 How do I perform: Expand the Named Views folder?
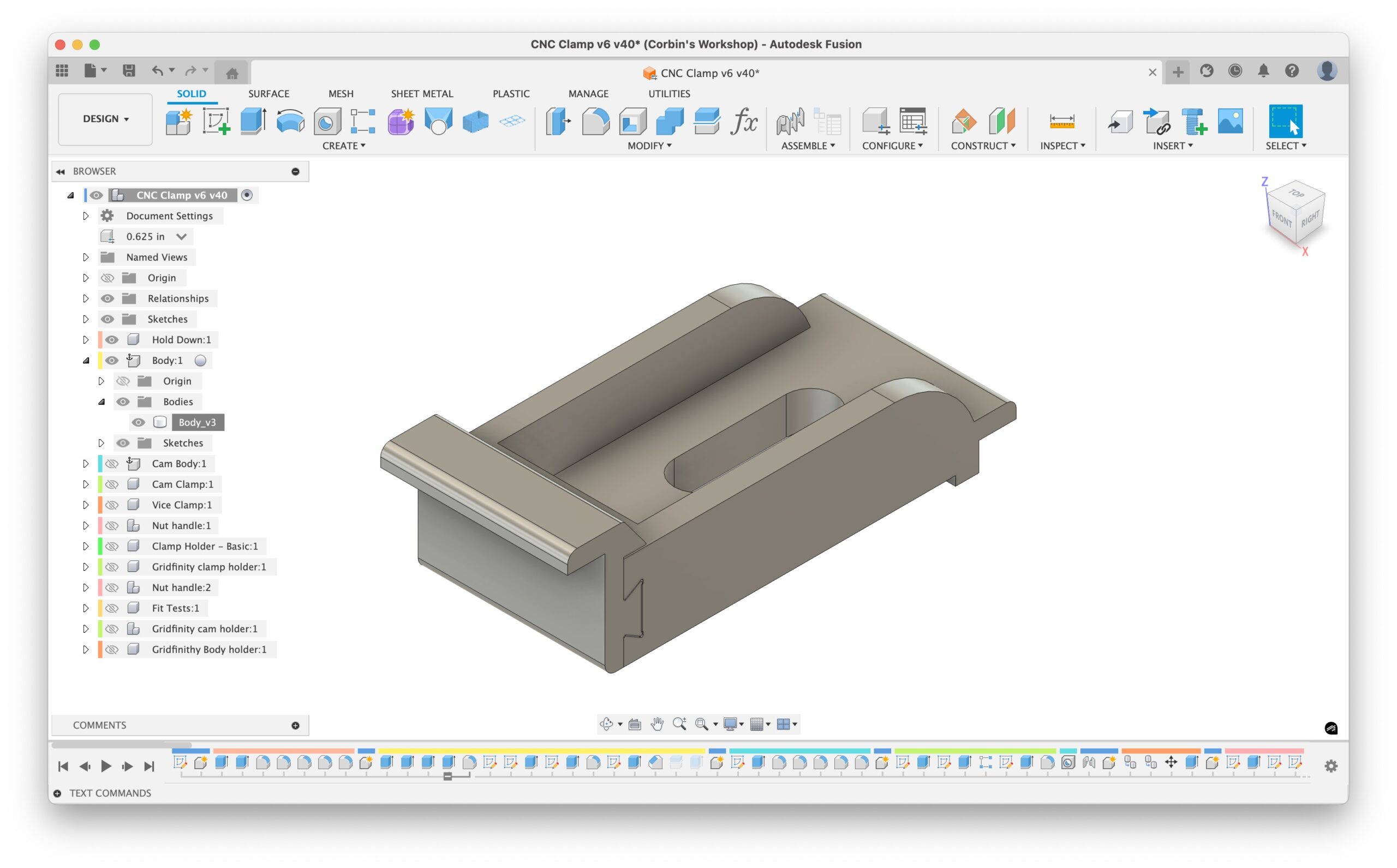pyautogui.click(x=86, y=257)
